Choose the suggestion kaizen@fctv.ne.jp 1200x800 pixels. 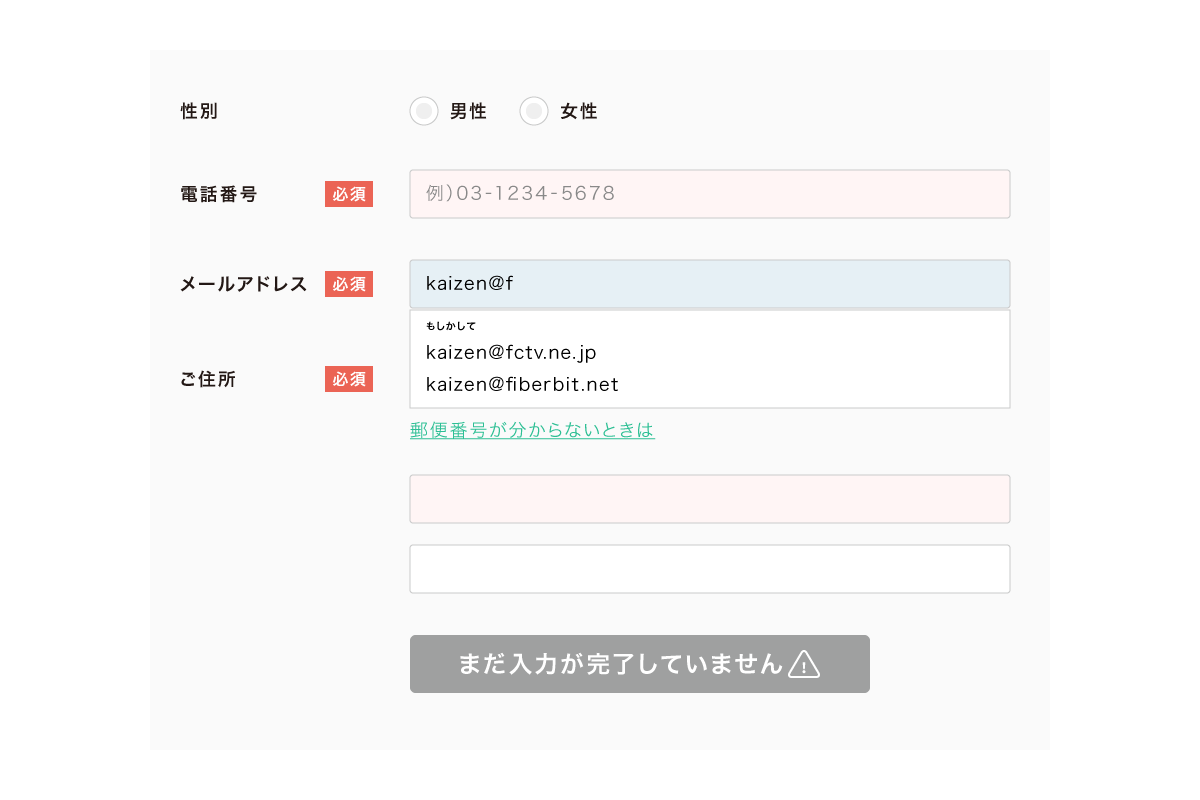(510, 352)
